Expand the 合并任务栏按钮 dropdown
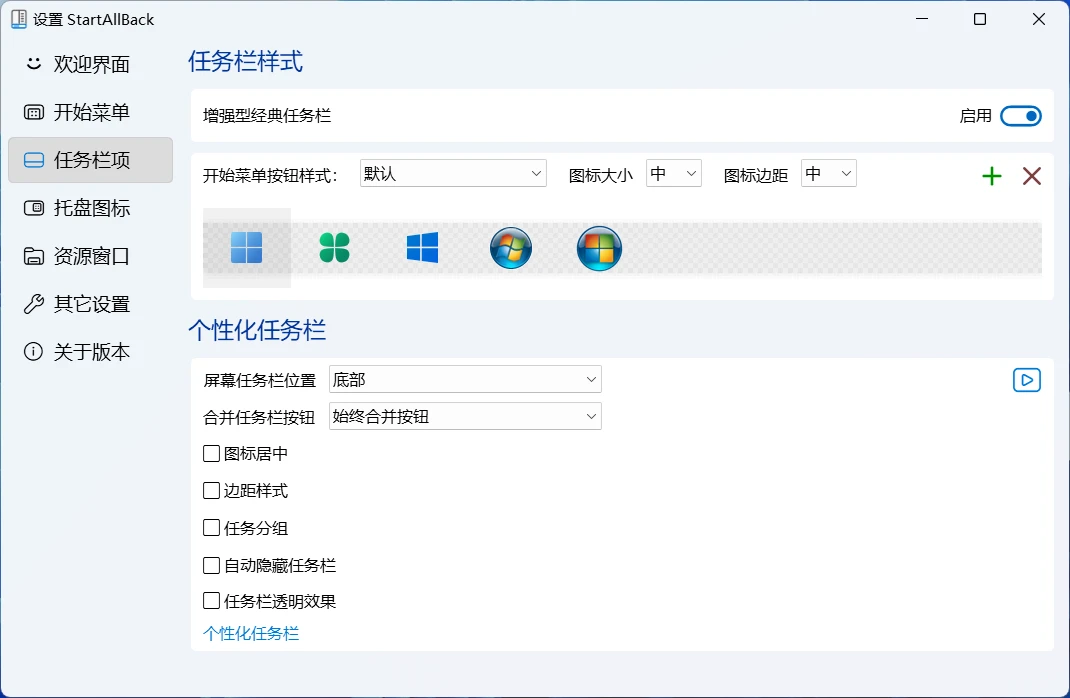The height and width of the screenshot is (698, 1070). [x=465, y=417]
